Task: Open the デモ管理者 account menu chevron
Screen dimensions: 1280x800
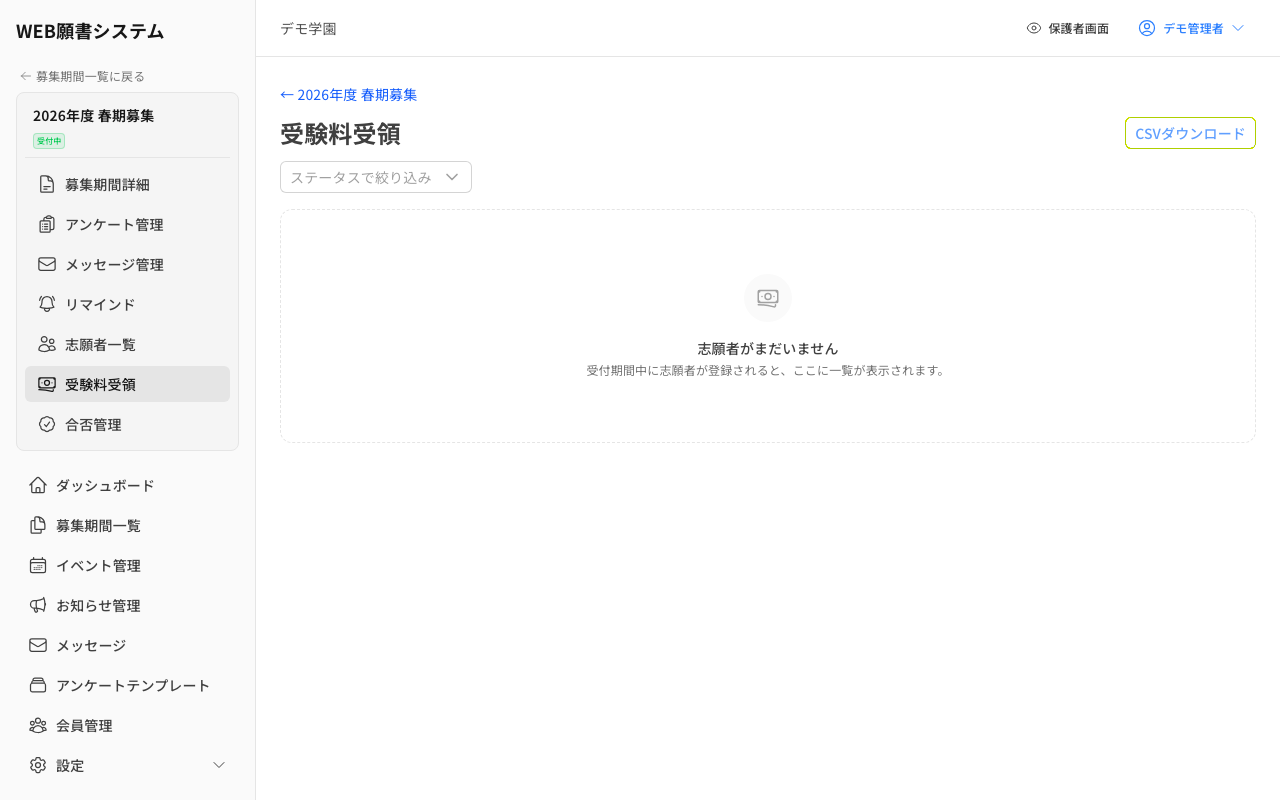Action: [1238, 28]
